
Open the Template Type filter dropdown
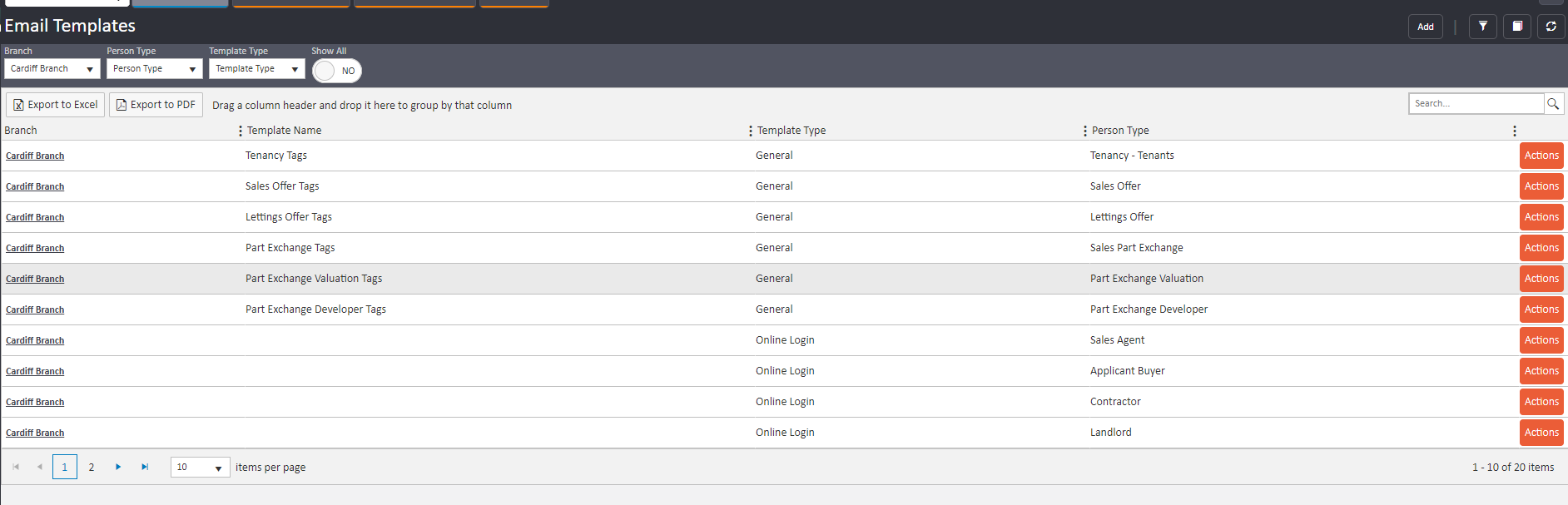point(256,69)
